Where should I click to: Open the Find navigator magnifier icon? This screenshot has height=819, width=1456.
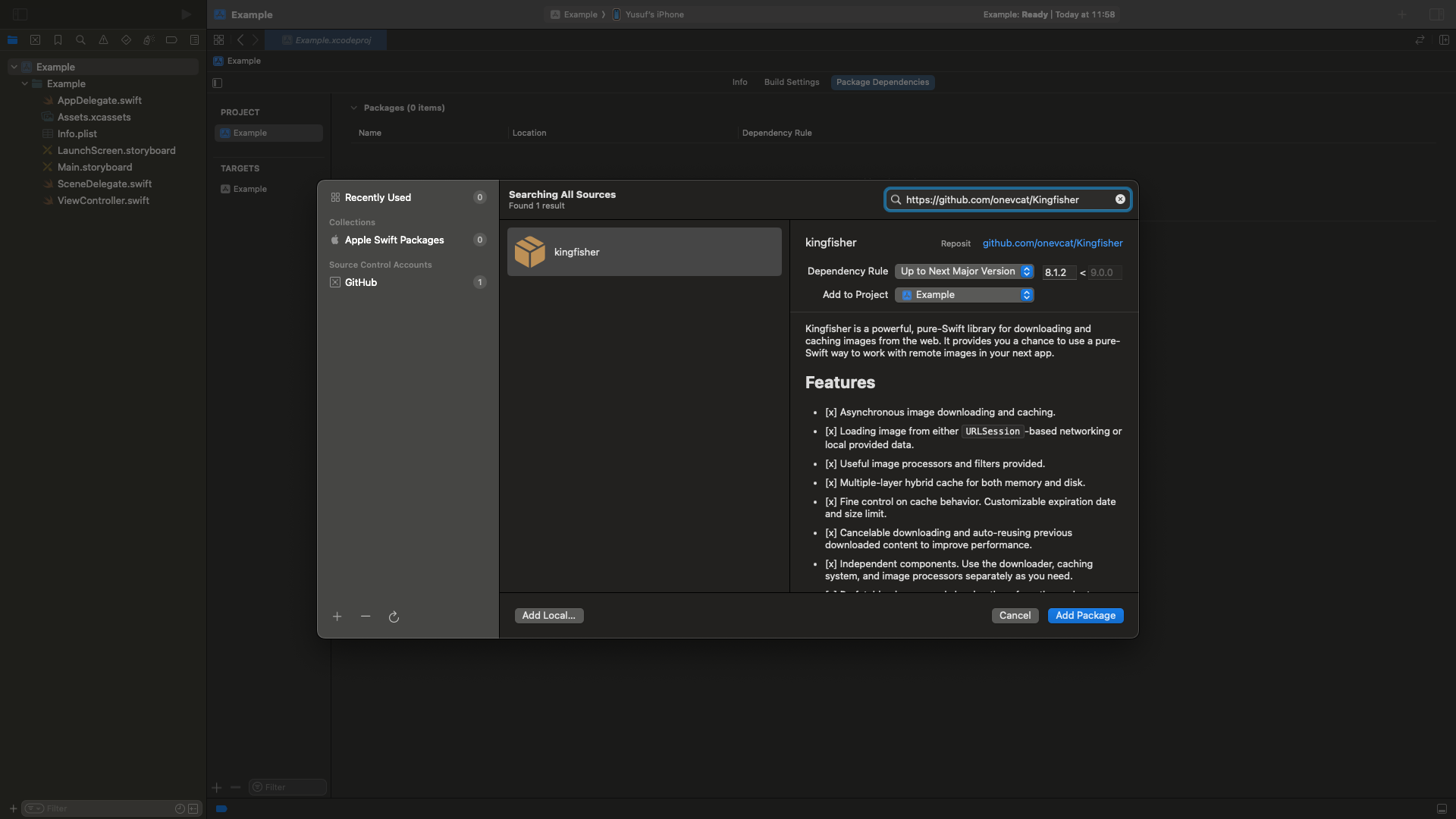click(x=80, y=40)
